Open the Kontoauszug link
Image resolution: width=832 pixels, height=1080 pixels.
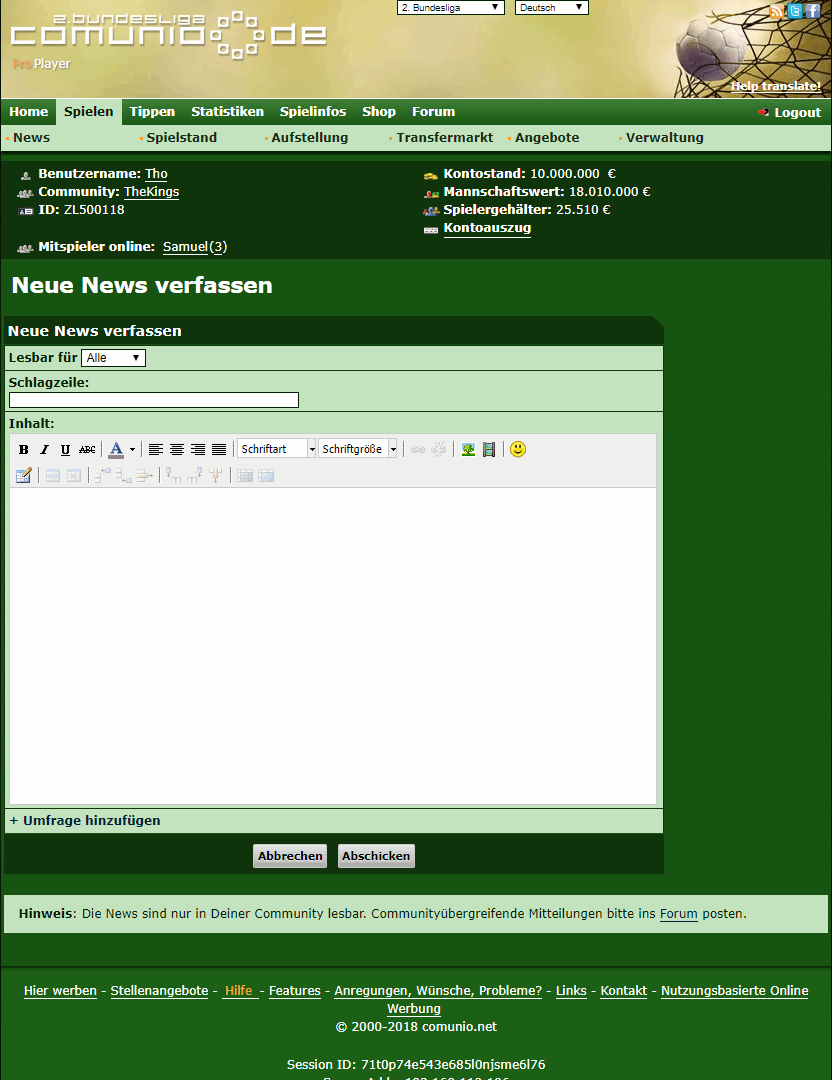[487, 228]
